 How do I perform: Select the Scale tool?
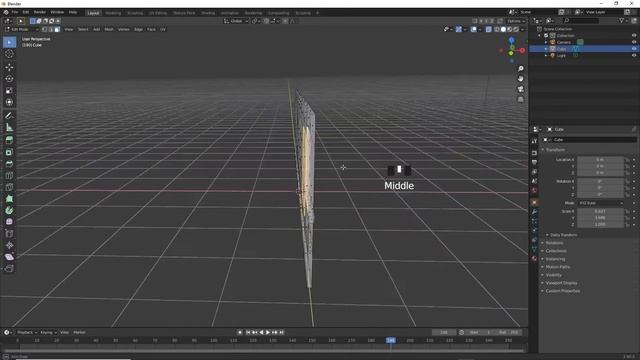pos(9,91)
